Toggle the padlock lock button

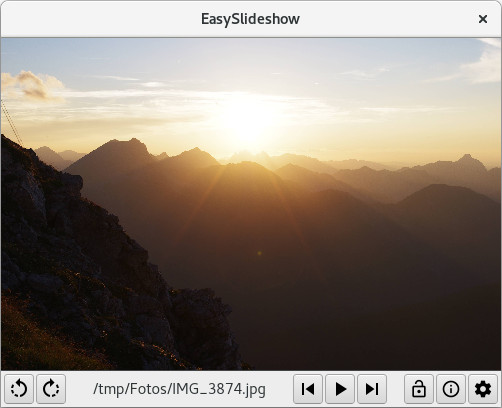pyautogui.click(x=419, y=389)
